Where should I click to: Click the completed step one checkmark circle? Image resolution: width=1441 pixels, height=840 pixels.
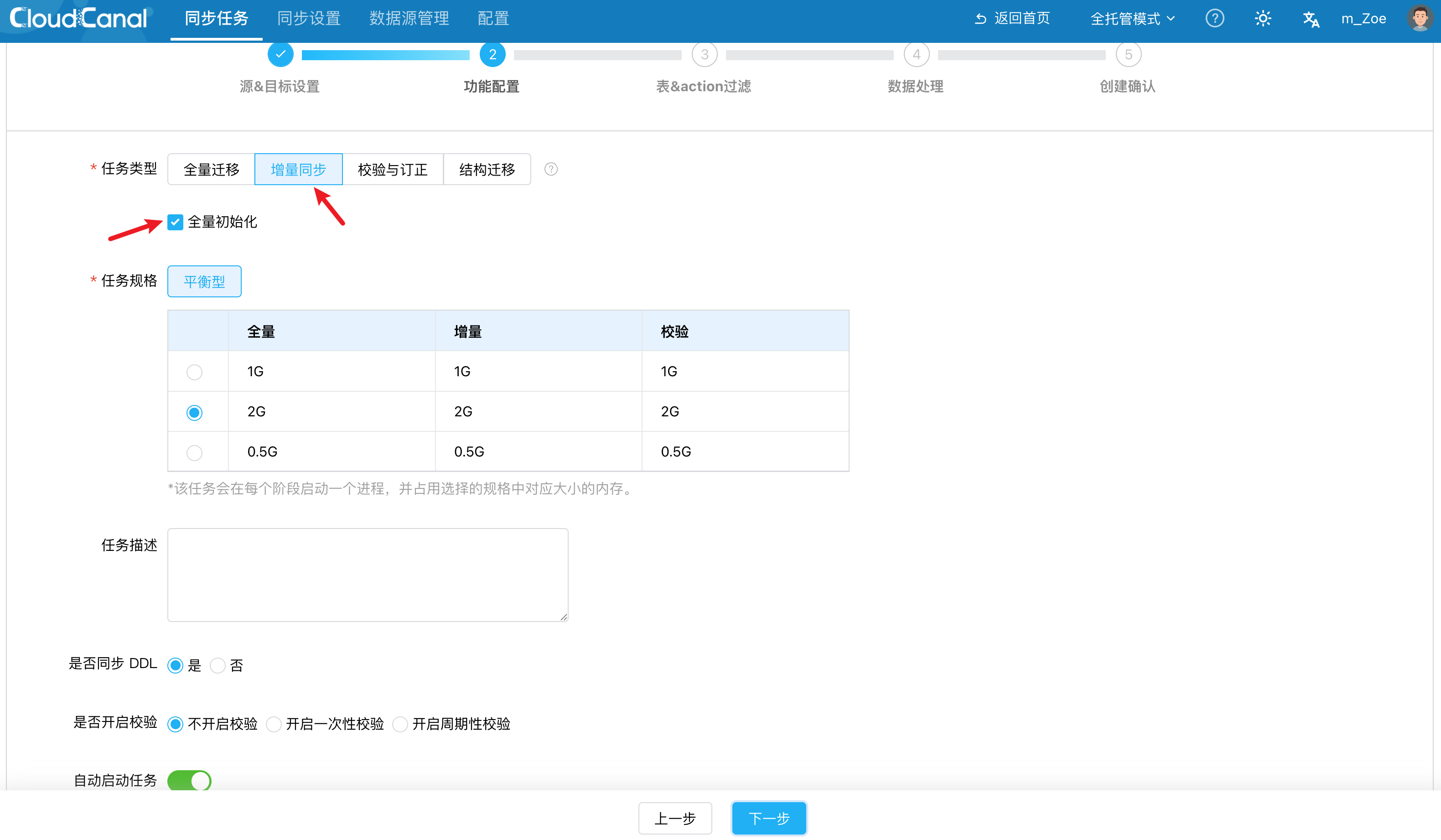(x=280, y=54)
